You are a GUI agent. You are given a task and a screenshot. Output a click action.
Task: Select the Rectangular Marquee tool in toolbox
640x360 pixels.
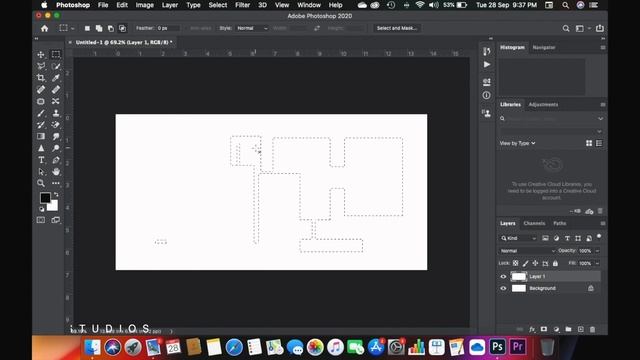(56, 54)
